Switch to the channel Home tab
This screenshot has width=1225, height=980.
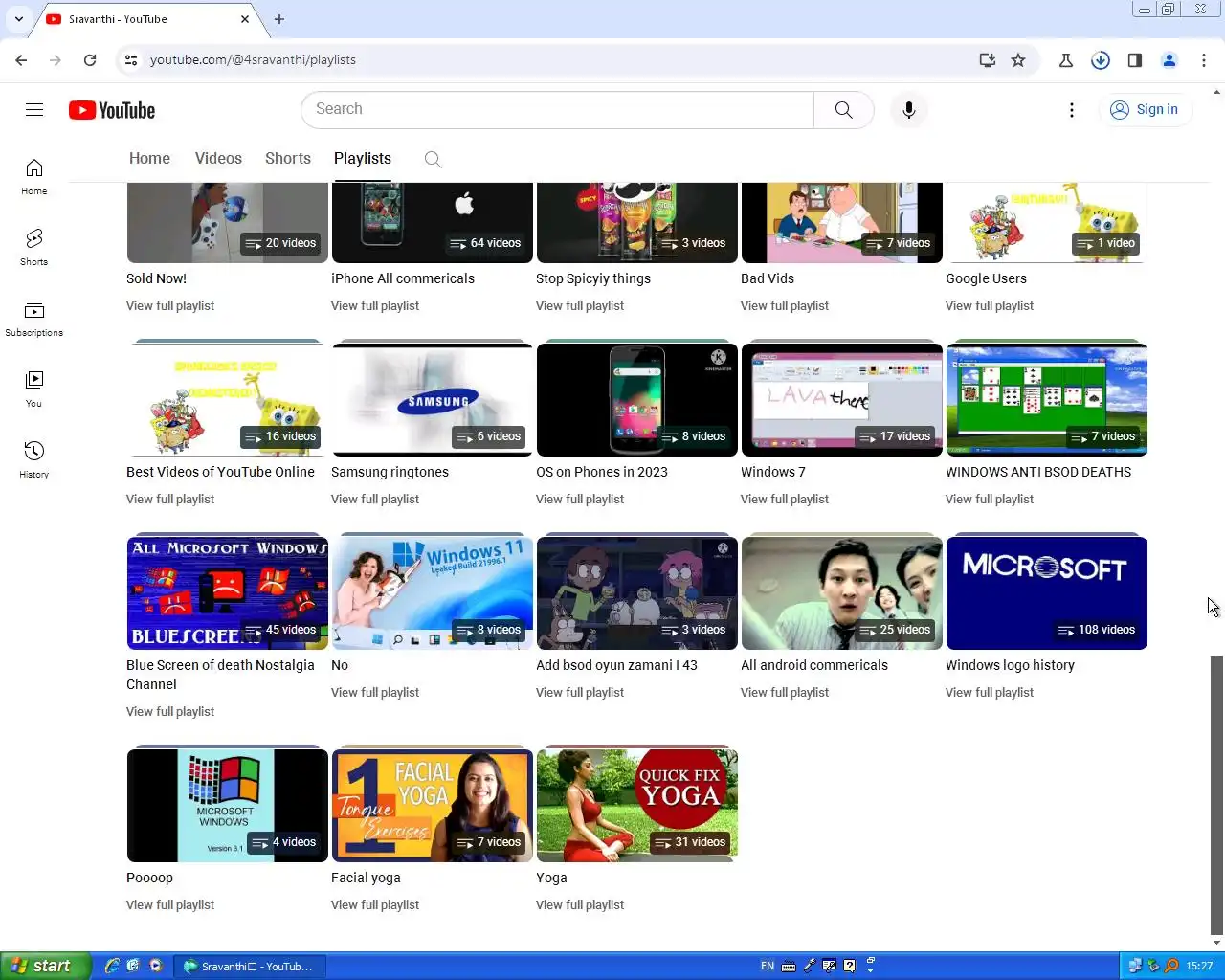(x=149, y=159)
